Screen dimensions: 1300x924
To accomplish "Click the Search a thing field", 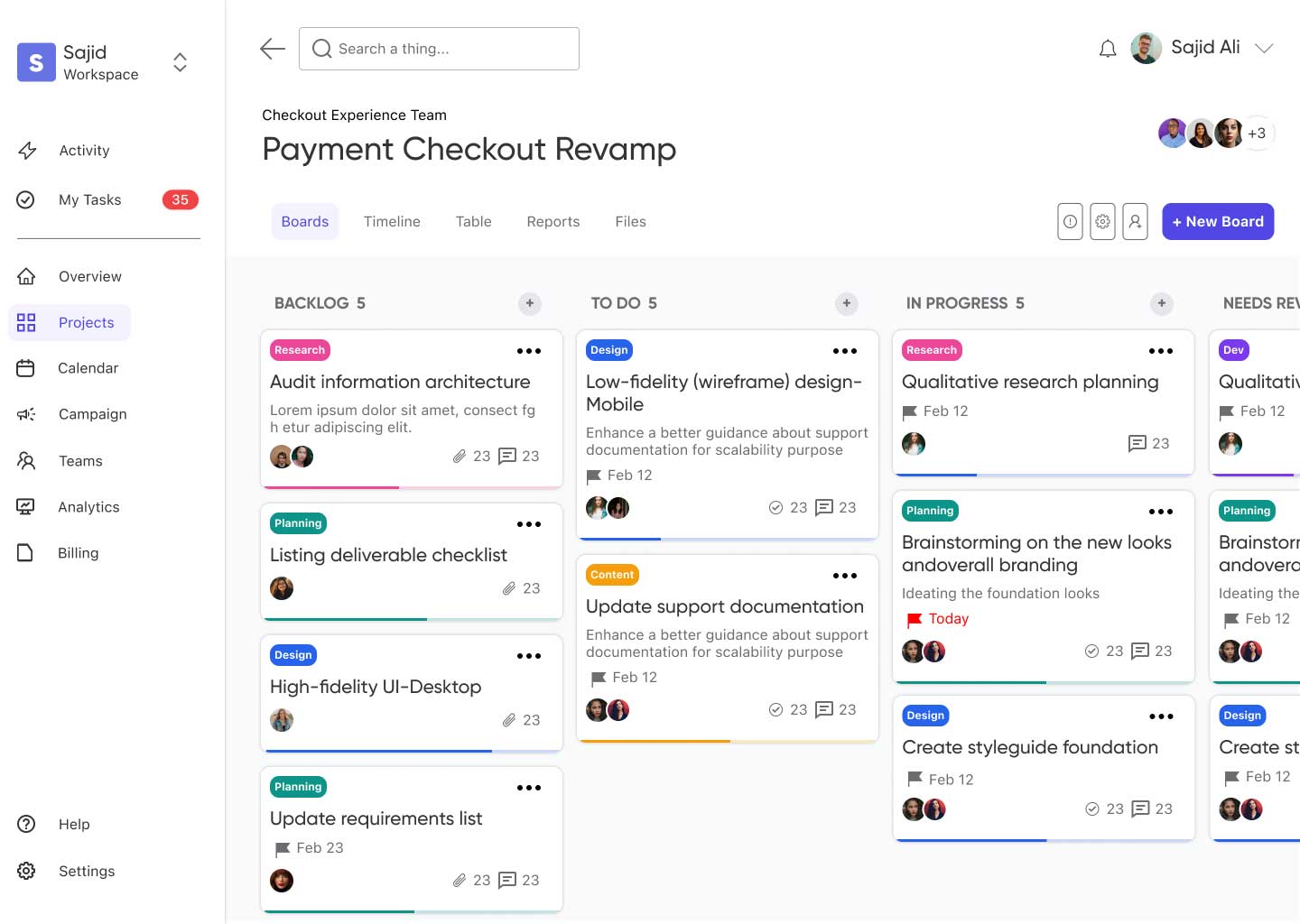I will (439, 49).
